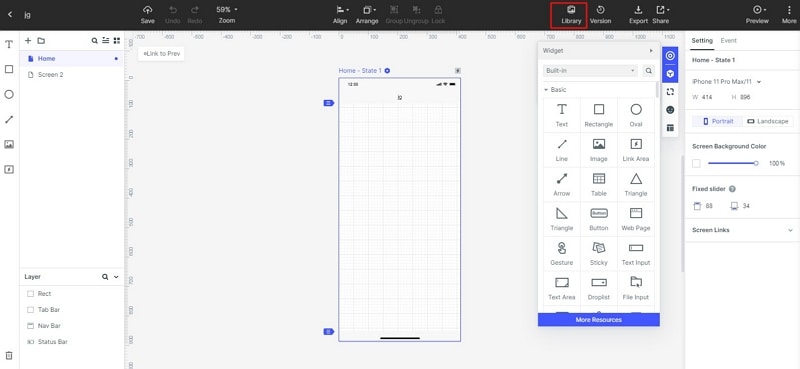
Task: Select Landscape orientation
Action: pyautogui.click(x=768, y=121)
